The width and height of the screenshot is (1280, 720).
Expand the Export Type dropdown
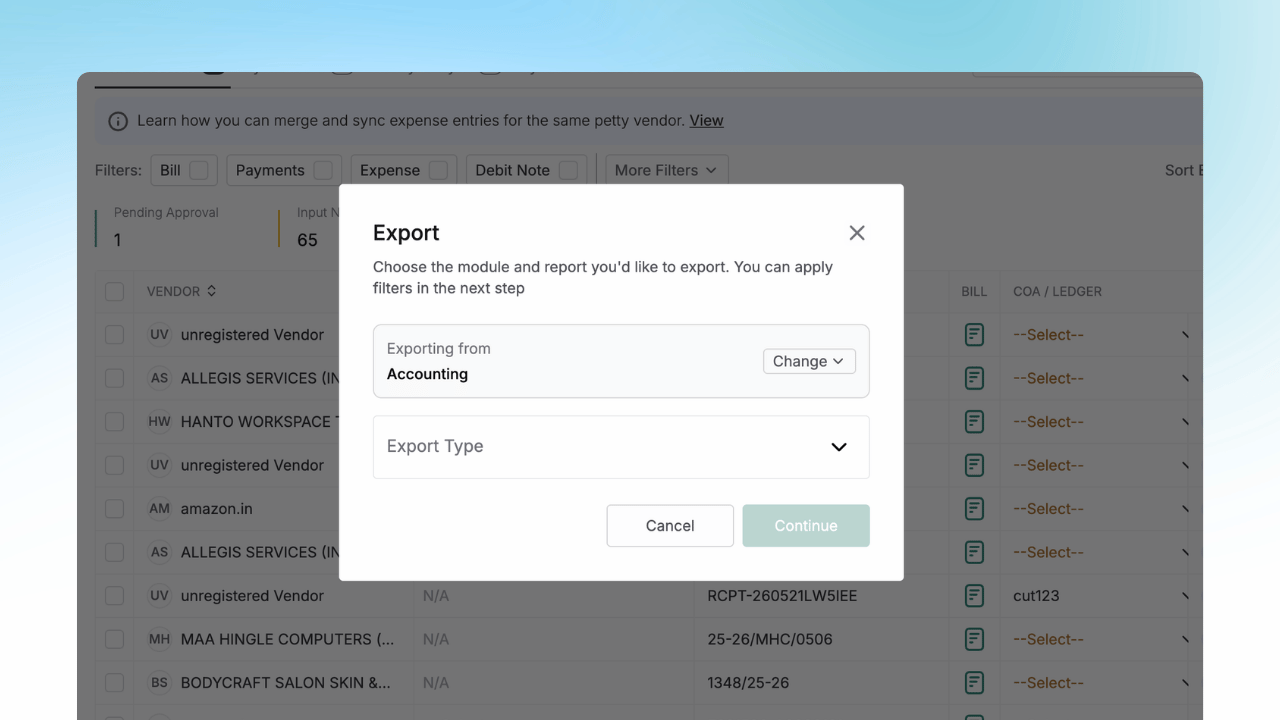coord(621,447)
